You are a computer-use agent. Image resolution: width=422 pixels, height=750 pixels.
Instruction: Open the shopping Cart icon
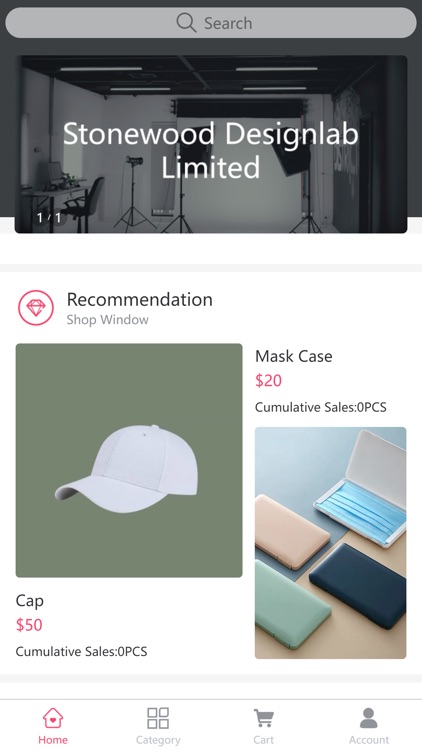coord(263,718)
